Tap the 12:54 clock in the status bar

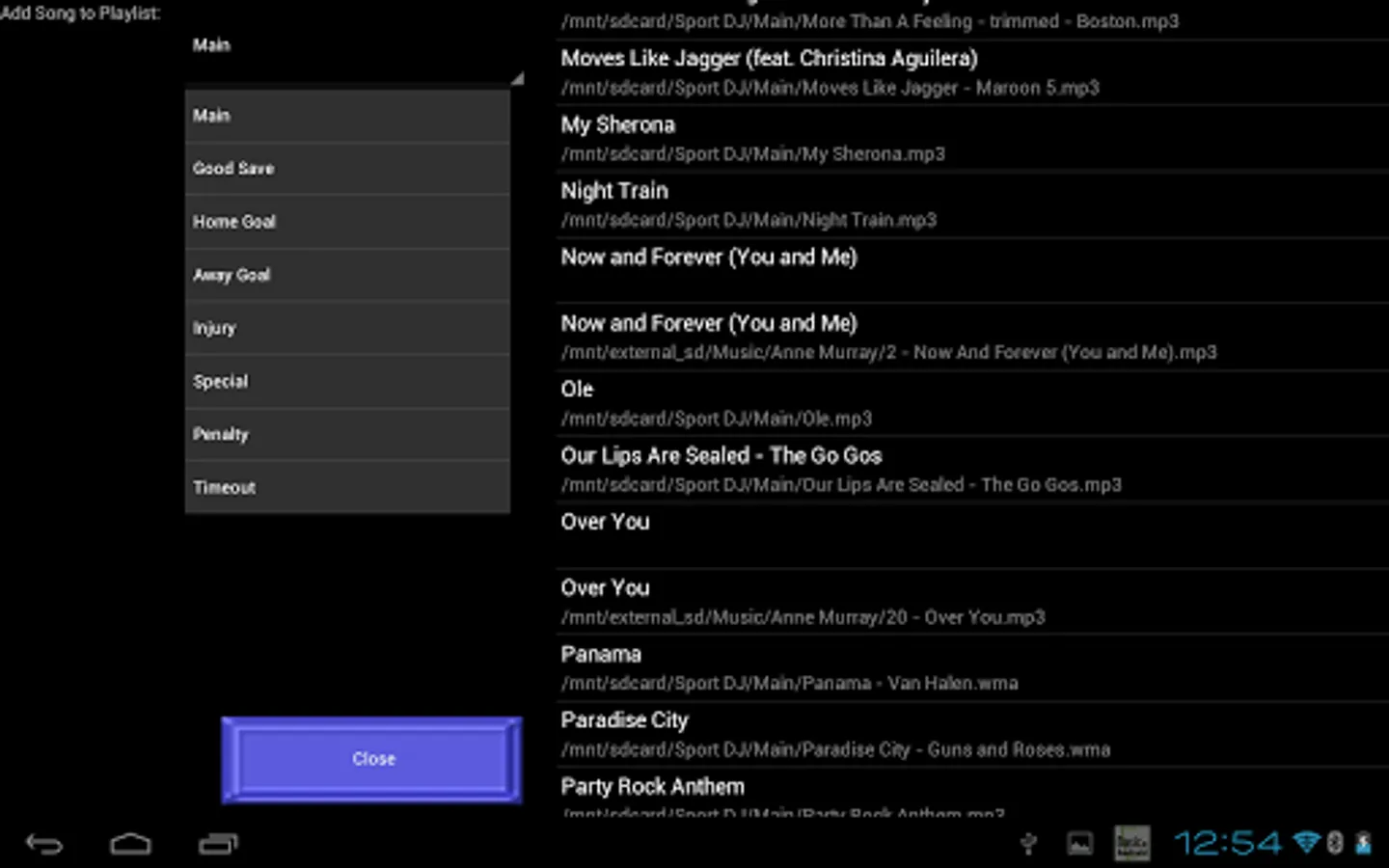pos(1228,844)
